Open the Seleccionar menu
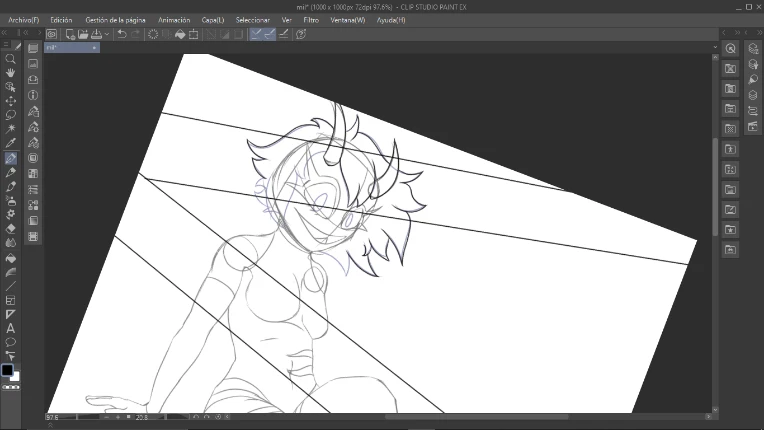The width and height of the screenshot is (764, 430). pos(252,20)
